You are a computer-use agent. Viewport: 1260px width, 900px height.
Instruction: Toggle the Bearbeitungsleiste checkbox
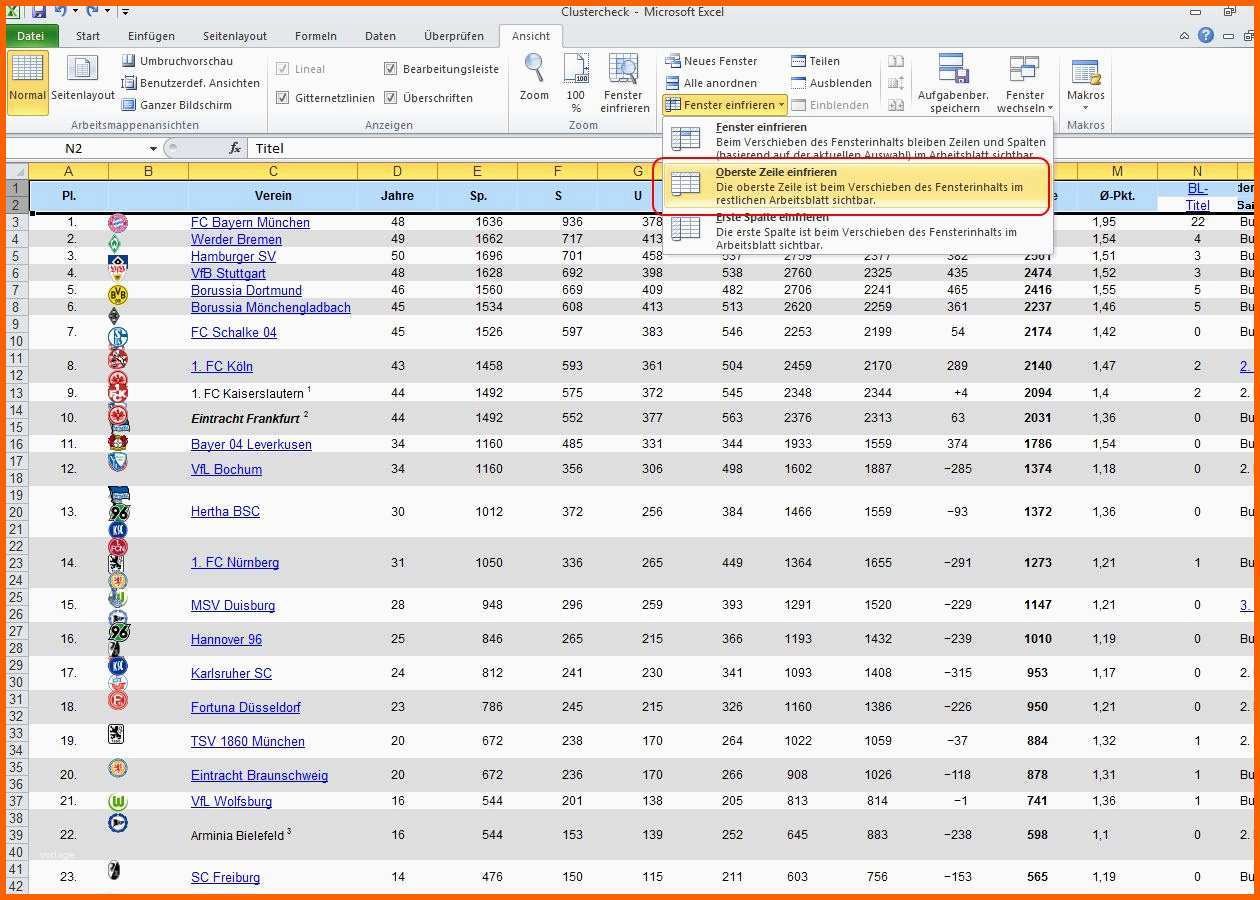[391, 69]
